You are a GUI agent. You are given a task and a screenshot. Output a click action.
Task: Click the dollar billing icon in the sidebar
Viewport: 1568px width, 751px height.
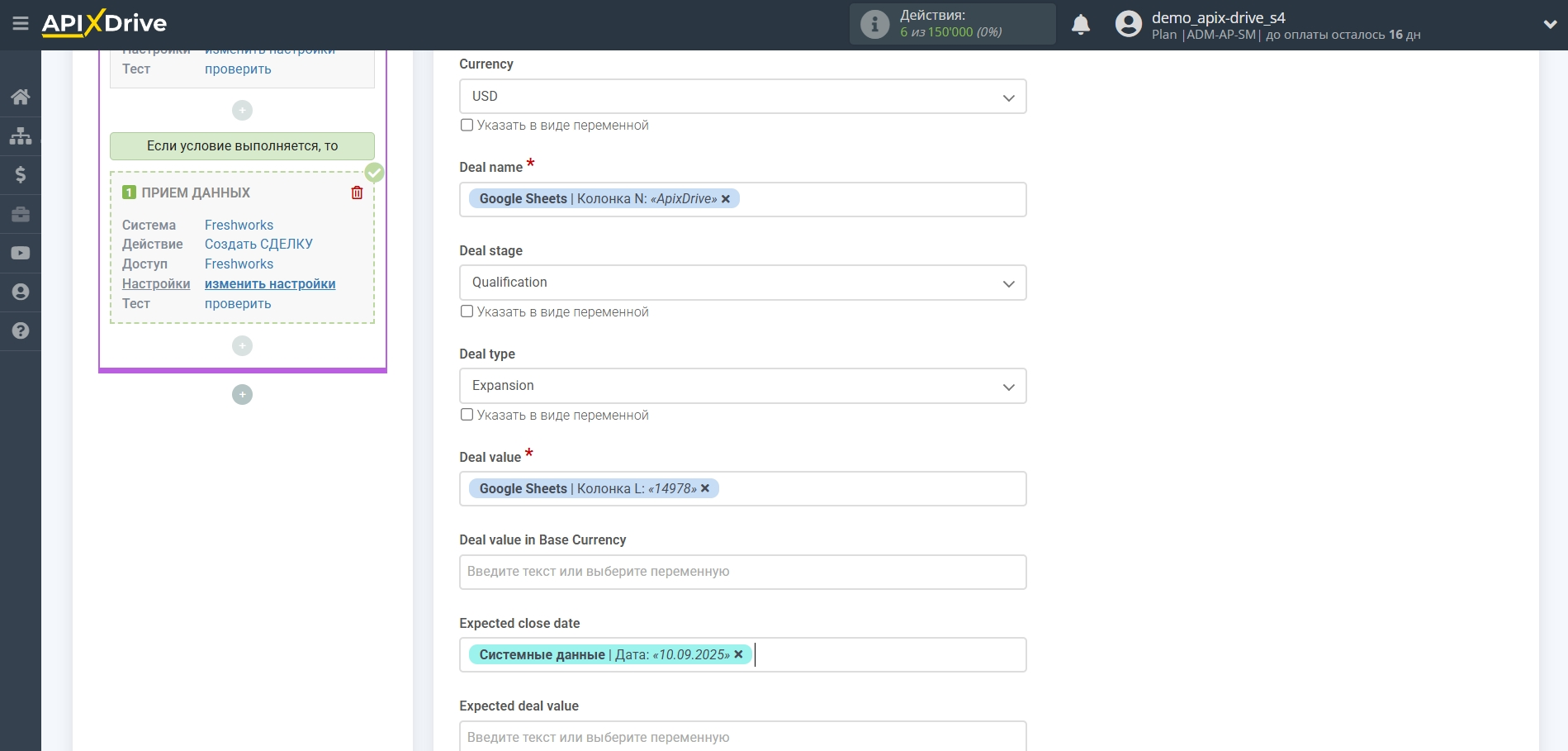tap(21, 174)
